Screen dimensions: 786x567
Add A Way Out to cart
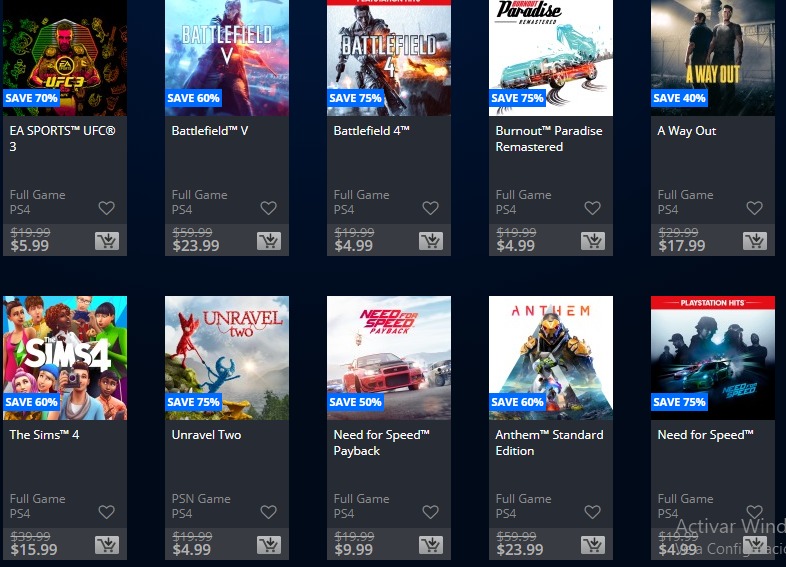[754, 241]
